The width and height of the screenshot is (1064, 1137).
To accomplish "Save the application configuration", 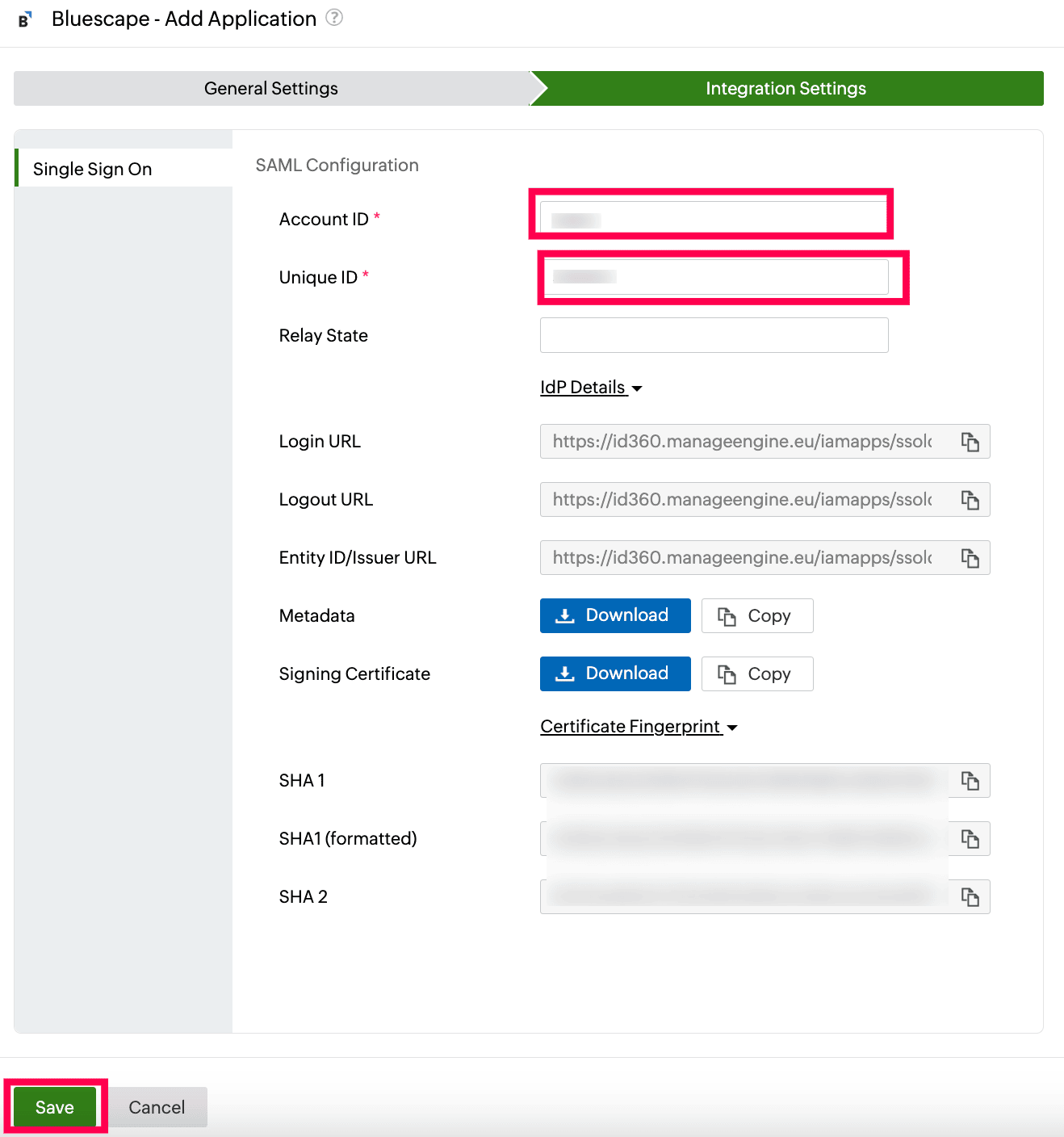I will point(55,1107).
